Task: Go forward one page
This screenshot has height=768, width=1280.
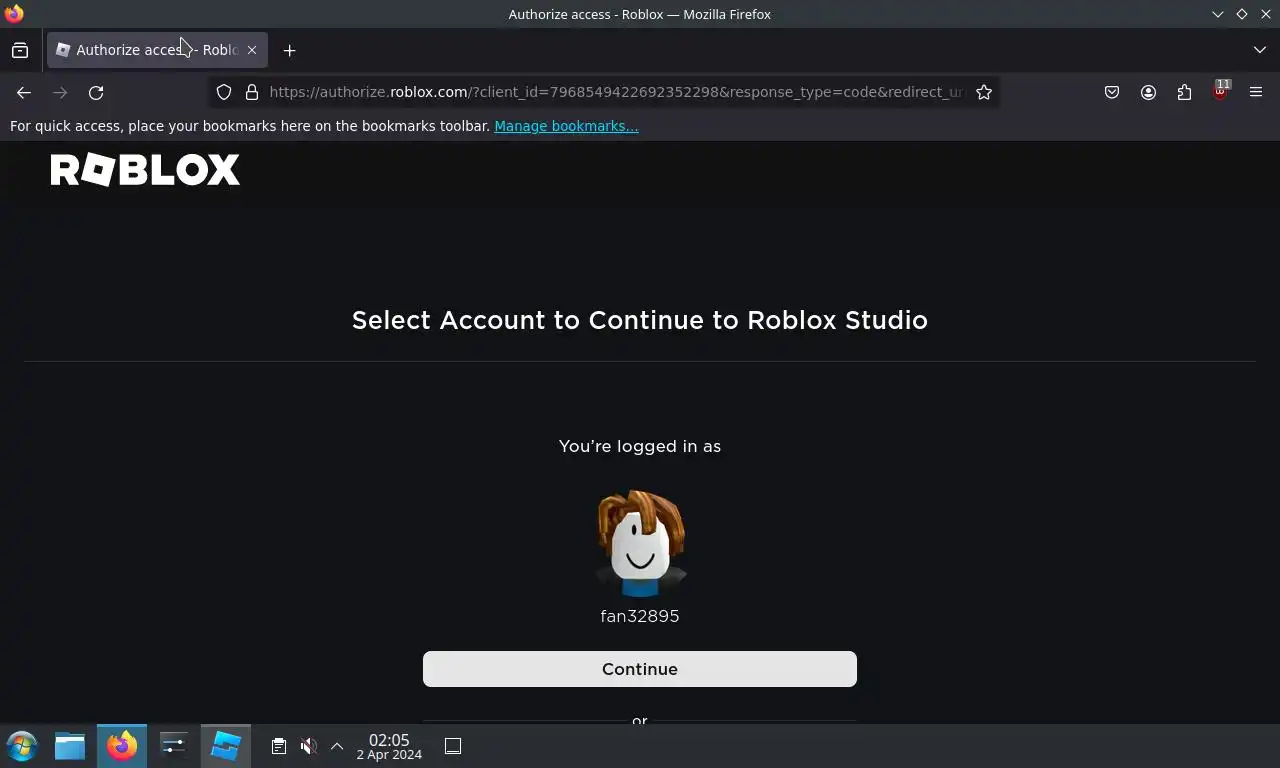Action: [x=60, y=92]
